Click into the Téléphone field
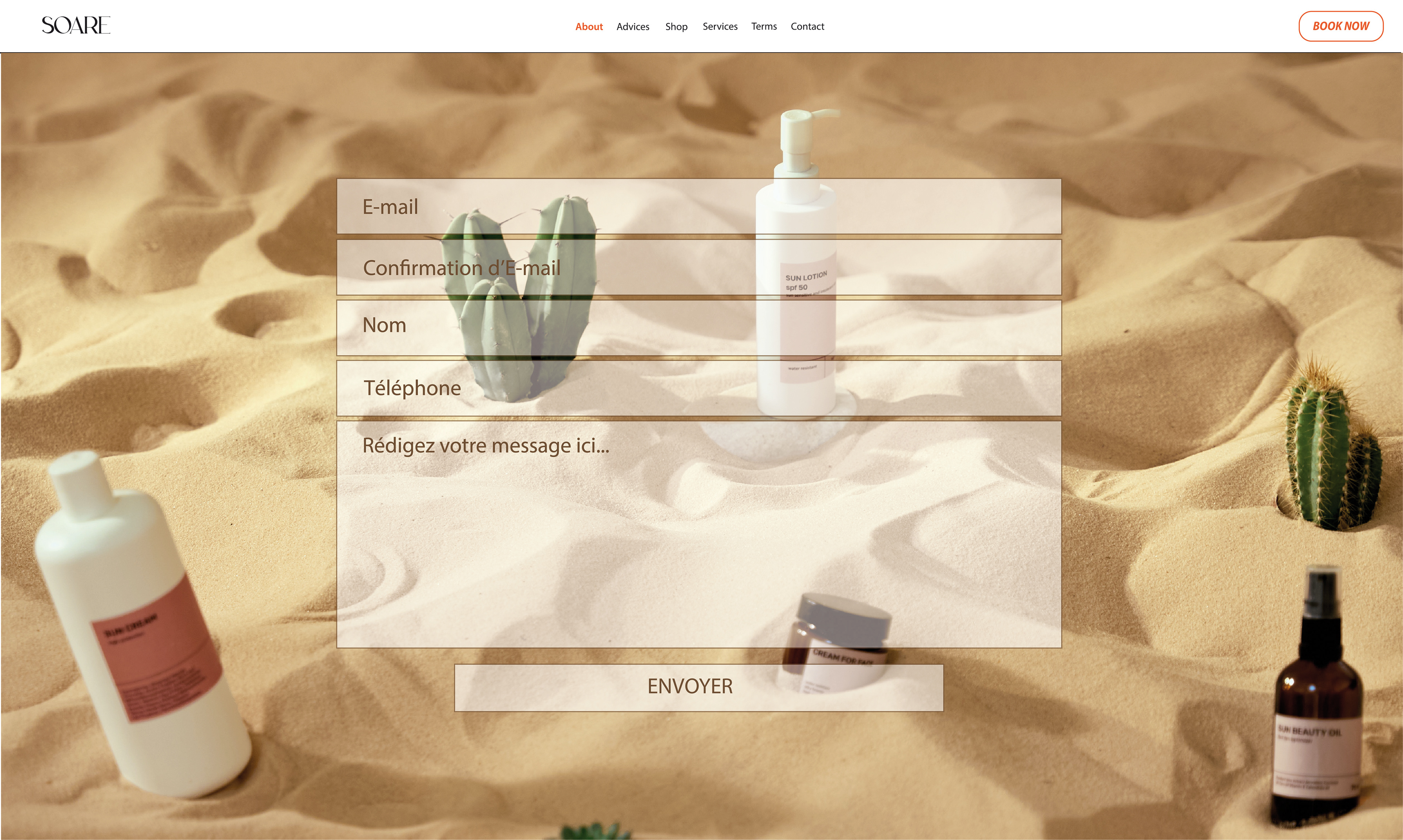This screenshot has width=1403, height=840. (698, 388)
